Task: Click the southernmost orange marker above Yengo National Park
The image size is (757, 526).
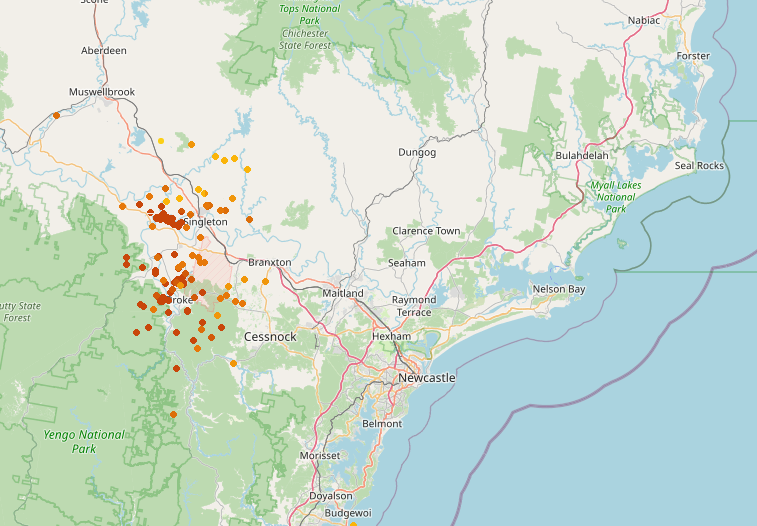Action: 173,415
